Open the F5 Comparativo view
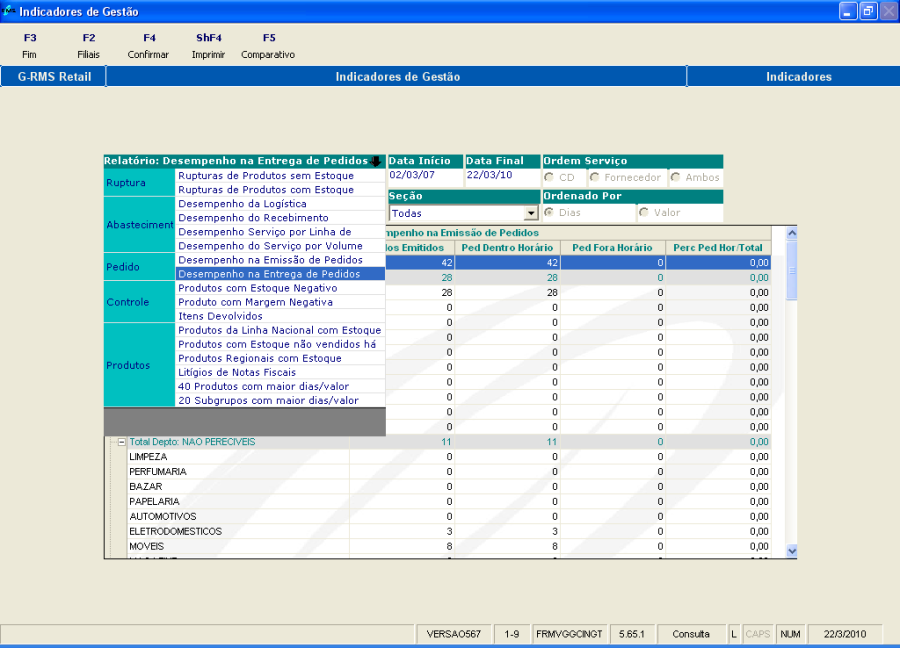This screenshot has width=900, height=648. [x=268, y=46]
